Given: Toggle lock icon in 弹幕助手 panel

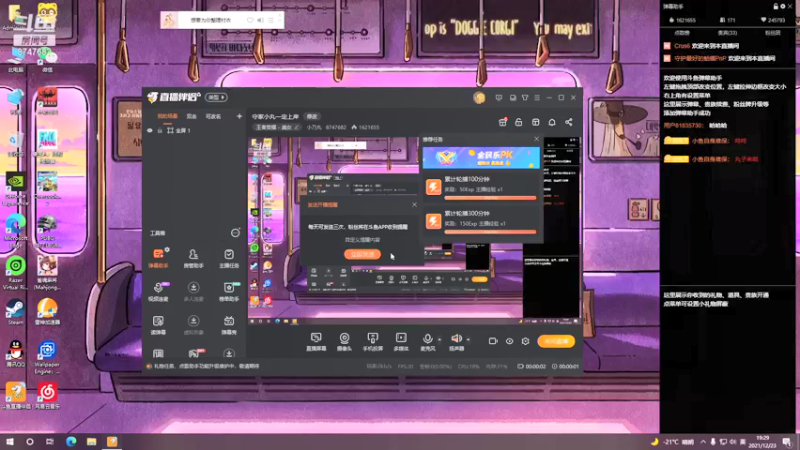Looking at the screenshot, I should pyautogui.click(x=776, y=6).
